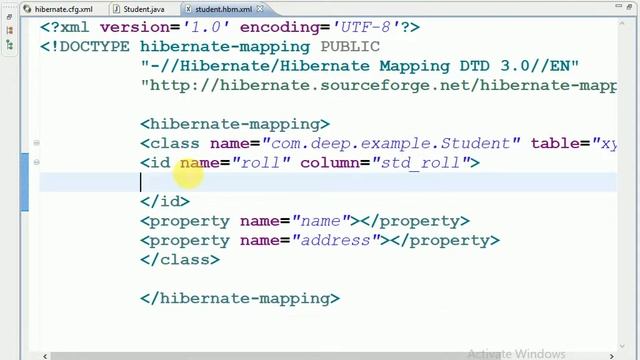This screenshot has width=640, height=360.
Task: Open the orange hierarchy view icon in left trim
Action: pos(9,31)
